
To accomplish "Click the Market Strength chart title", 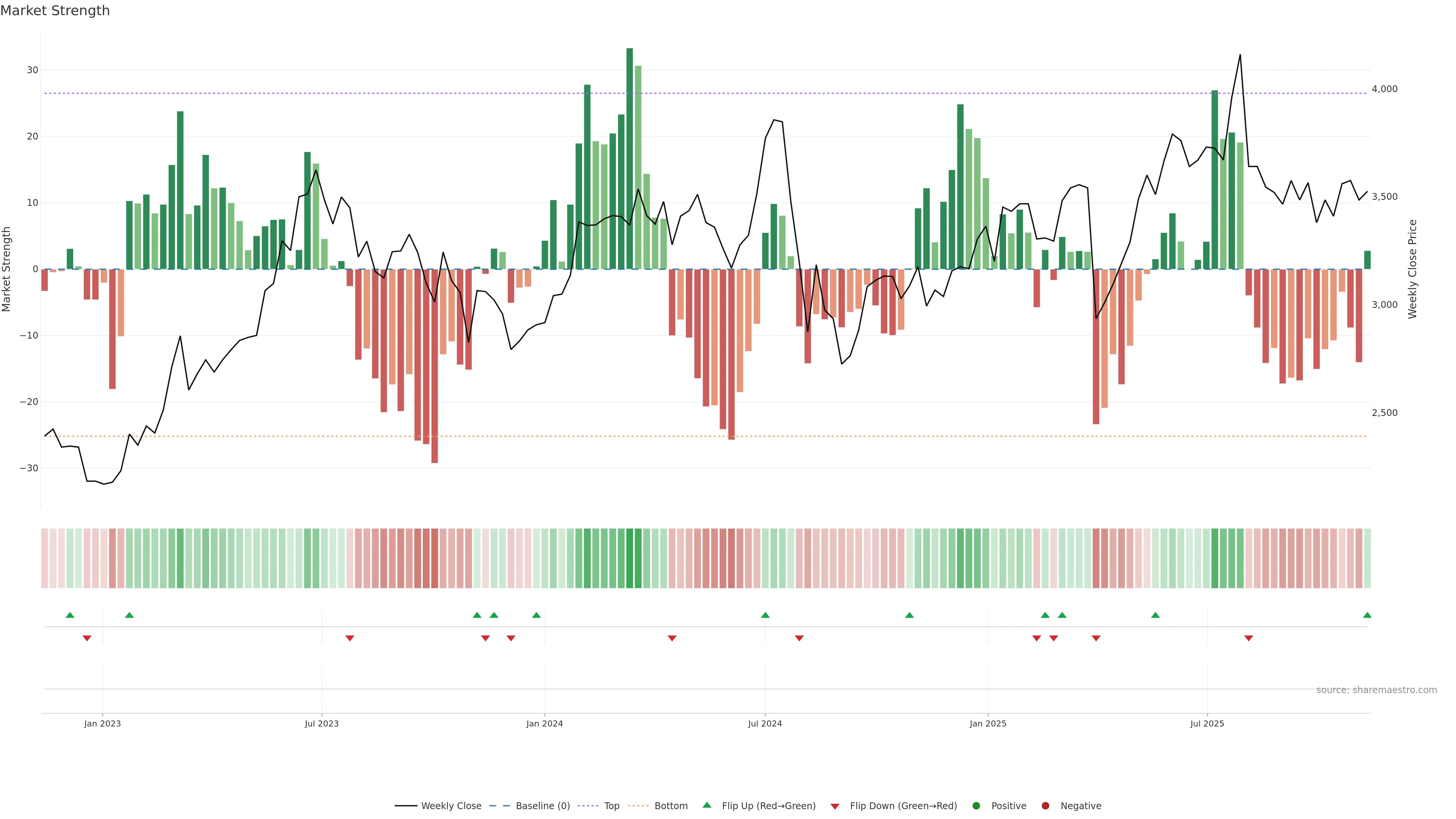I will click(x=55, y=11).
